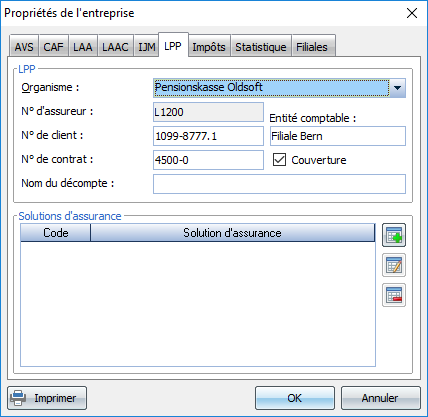Switch to the Statistique tab
This screenshot has width=428, height=417.
click(261, 47)
